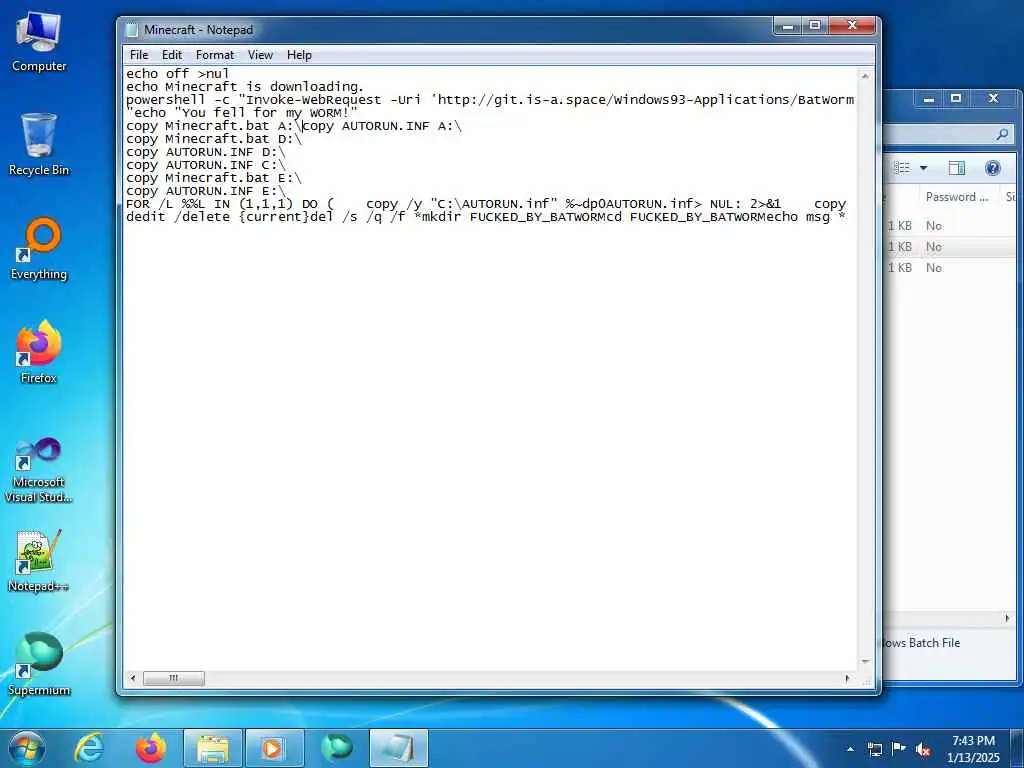Close the Notepad window
The height and width of the screenshot is (768, 1024).
pos(852,25)
